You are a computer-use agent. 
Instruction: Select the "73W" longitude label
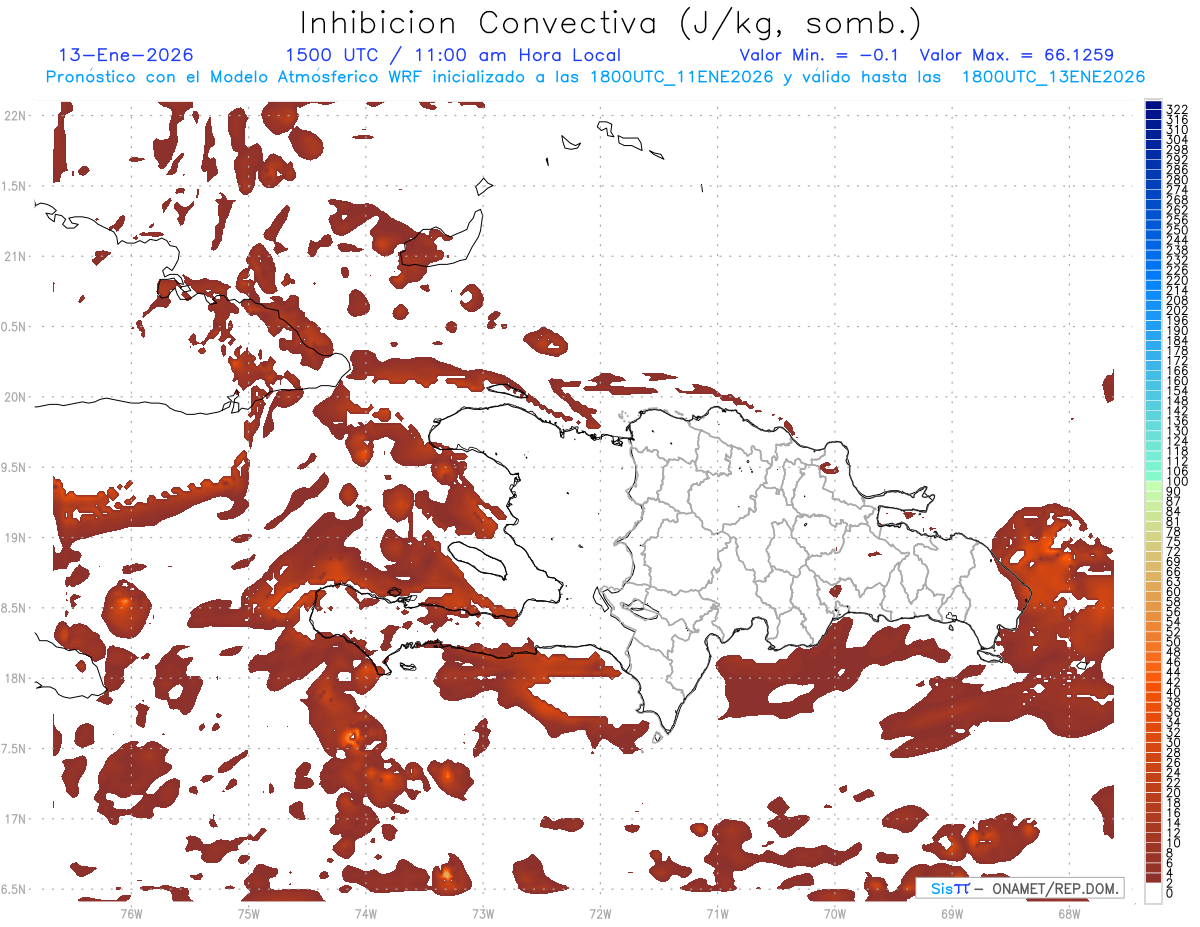pos(483,913)
